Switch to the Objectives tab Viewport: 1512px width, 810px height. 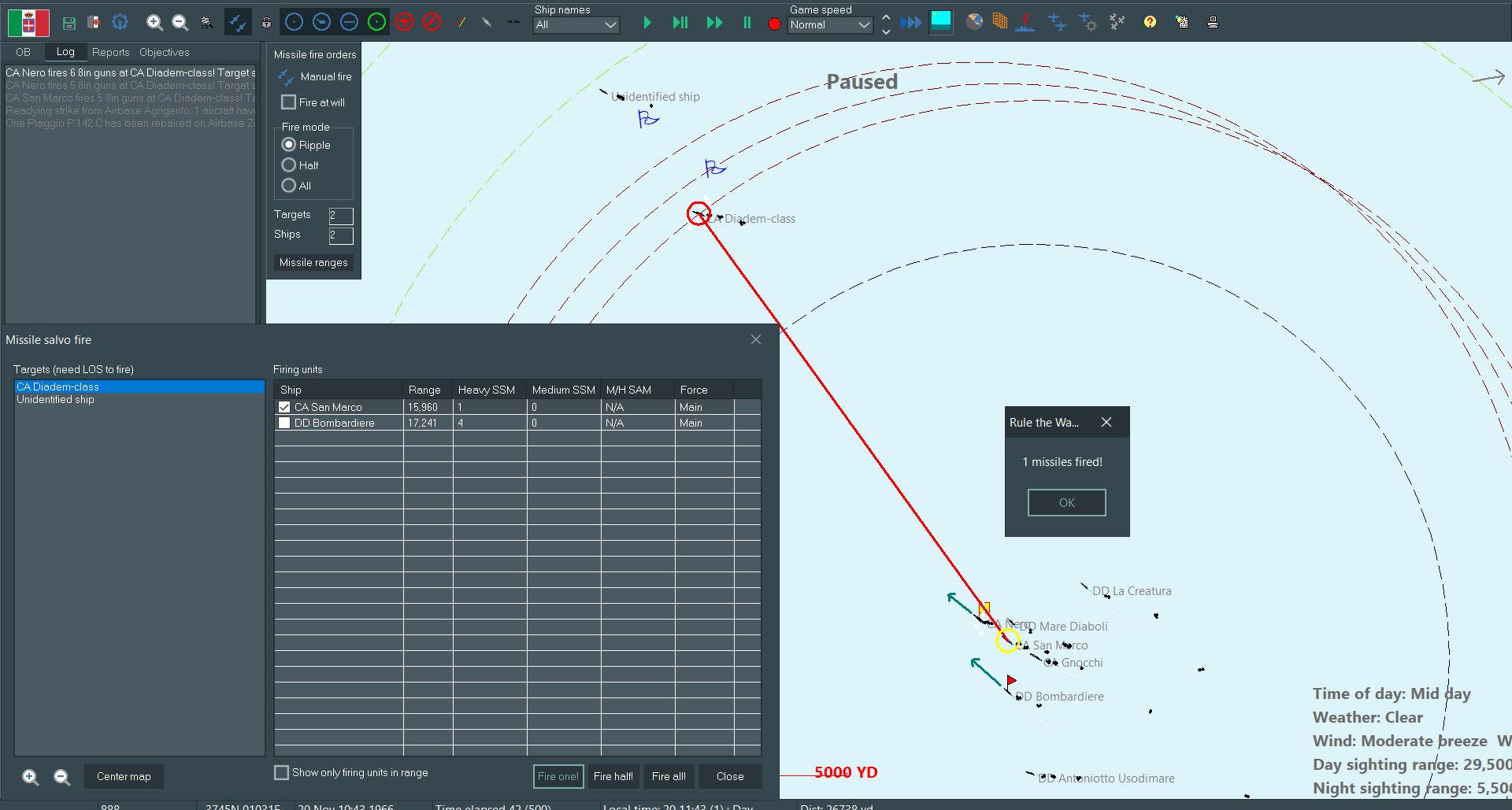[164, 52]
